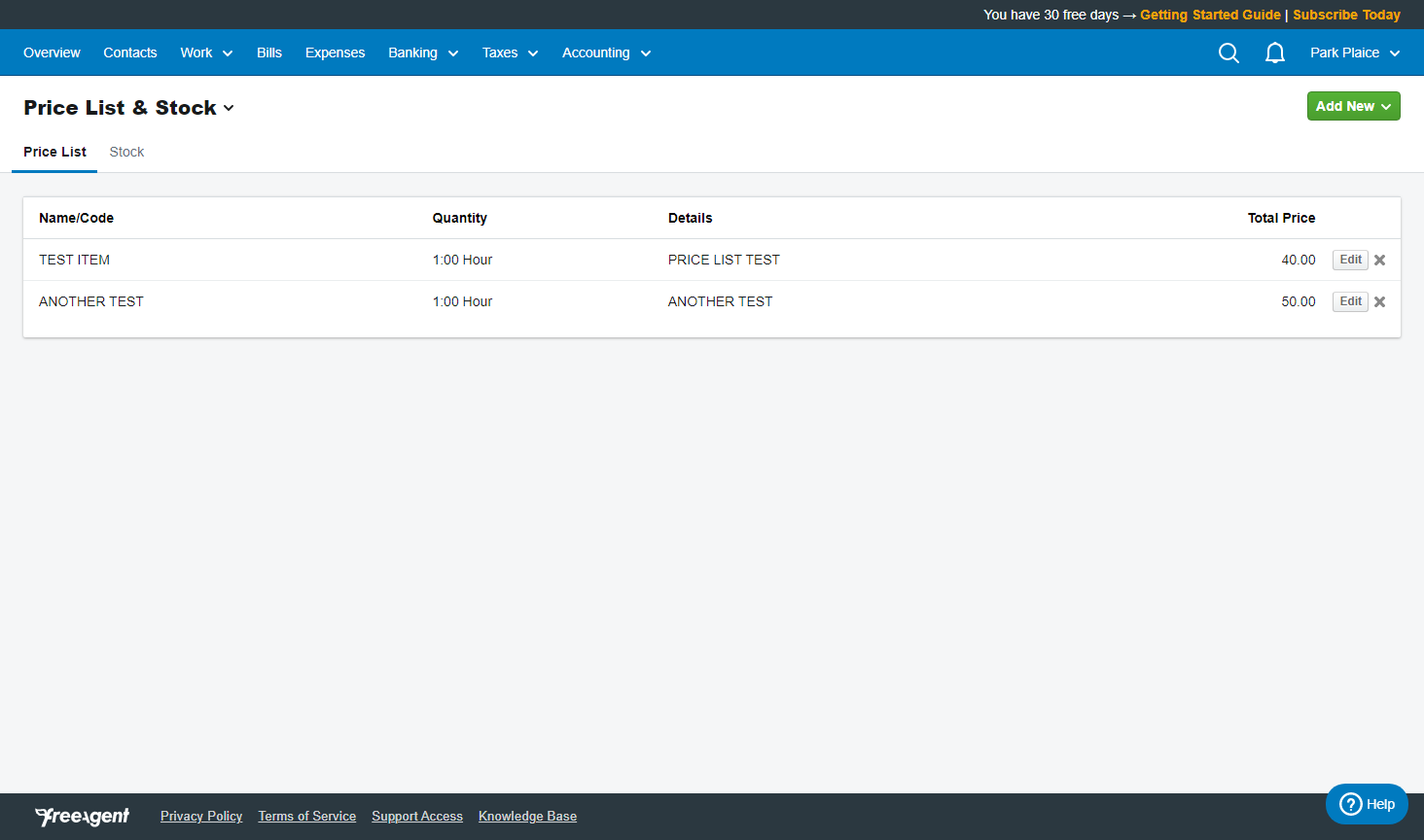
Task: Open the search magnifier icon
Action: click(1228, 52)
